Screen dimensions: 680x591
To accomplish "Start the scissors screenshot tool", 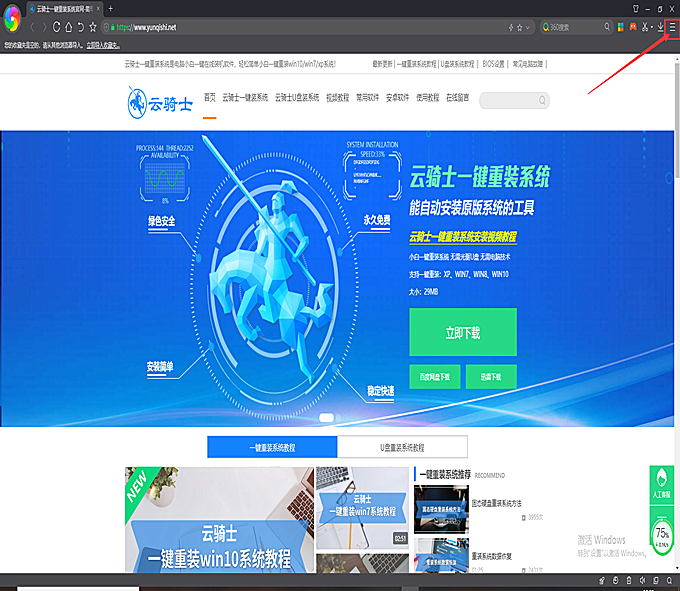I will tap(645, 27).
